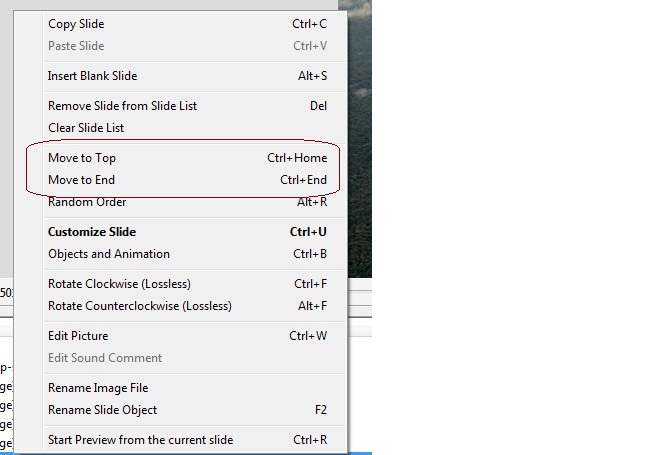Click the Paste Slide menu entry
The height and width of the screenshot is (455, 645).
coord(180,46)
